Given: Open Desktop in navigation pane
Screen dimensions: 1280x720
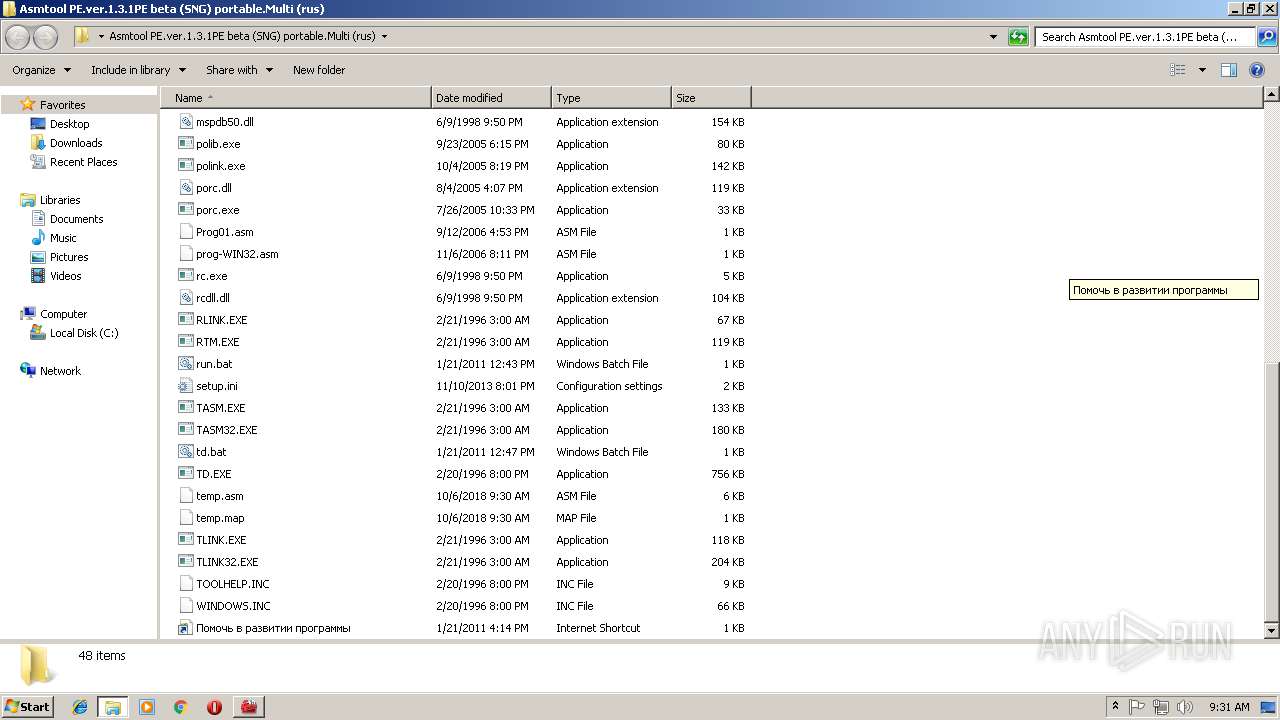Looking at the screenshot, I should point(69,124).
